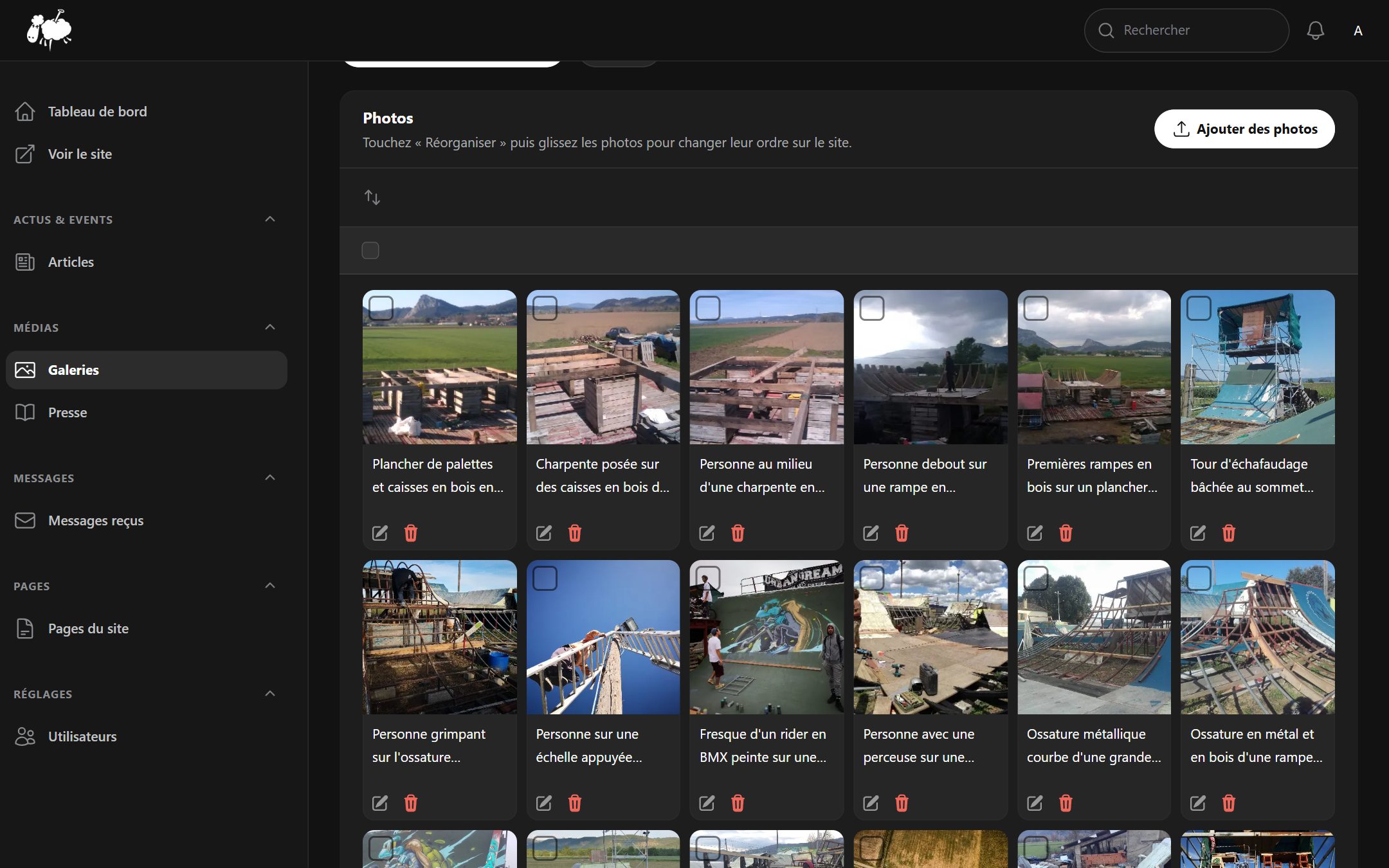Focus the Rechercher search field
1389x868 pixels.
pyautogui.click(x=1186, y=30)
